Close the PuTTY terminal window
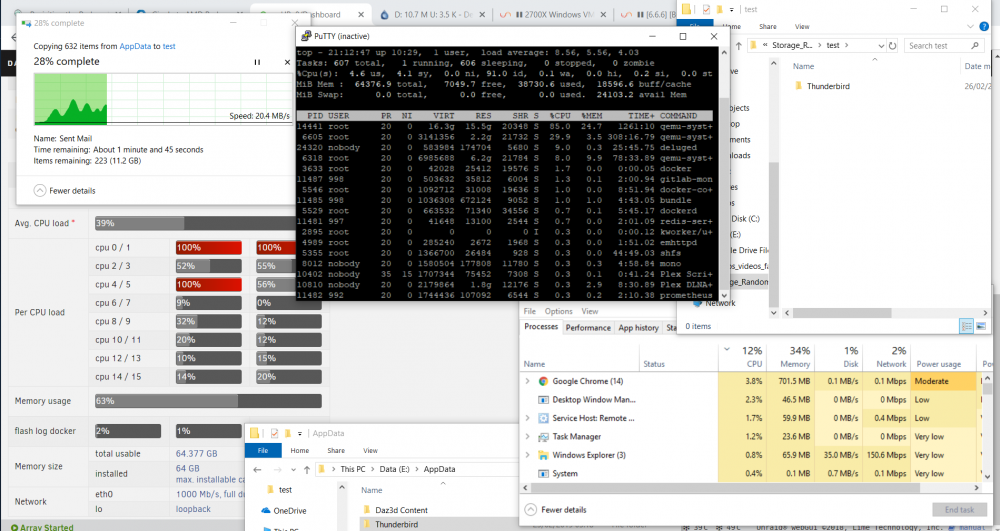 [x=714, y=36]
